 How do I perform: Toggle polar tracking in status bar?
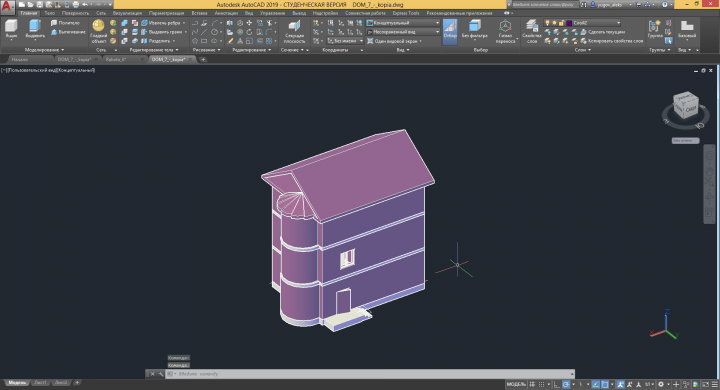pos(566,384)
